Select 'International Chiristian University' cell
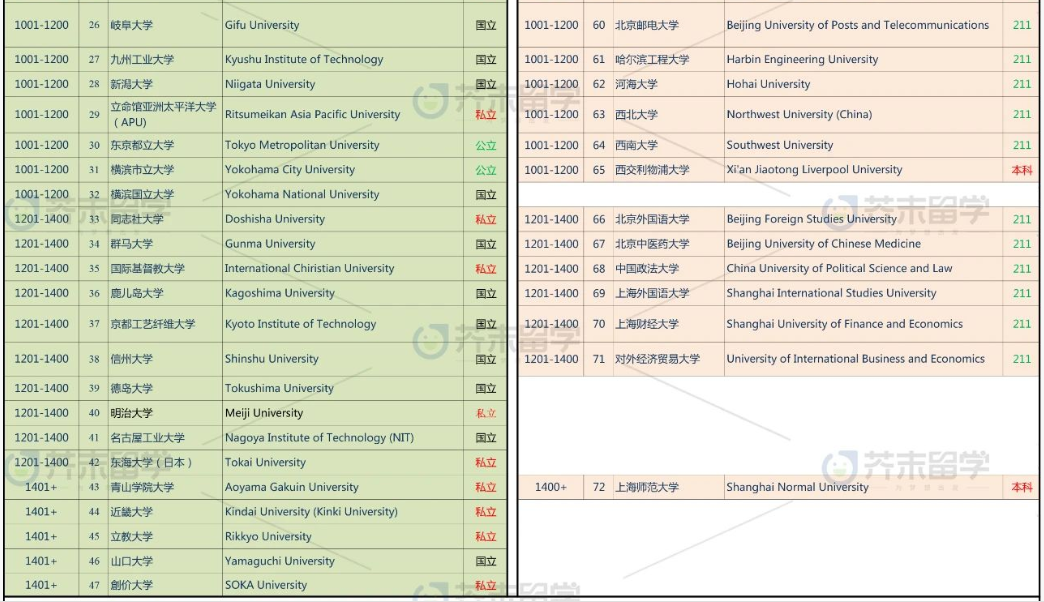 (x=343, y=268)
